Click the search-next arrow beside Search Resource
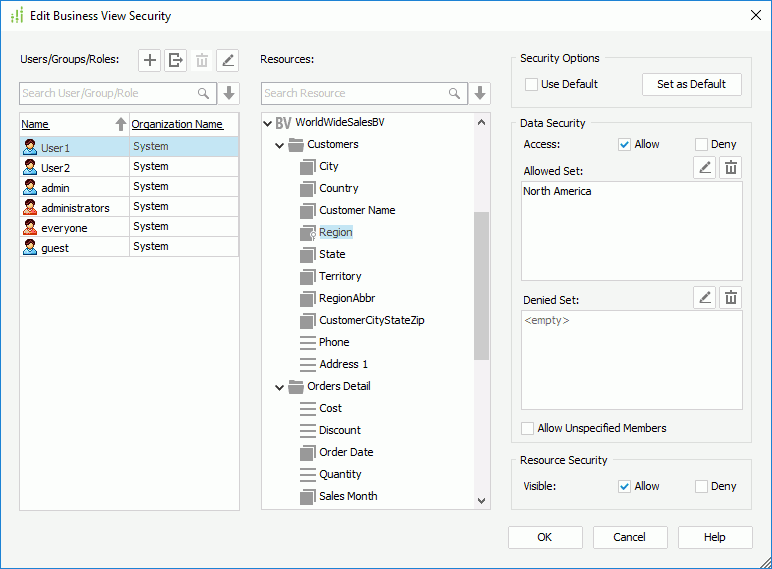 tap(481, 93)
